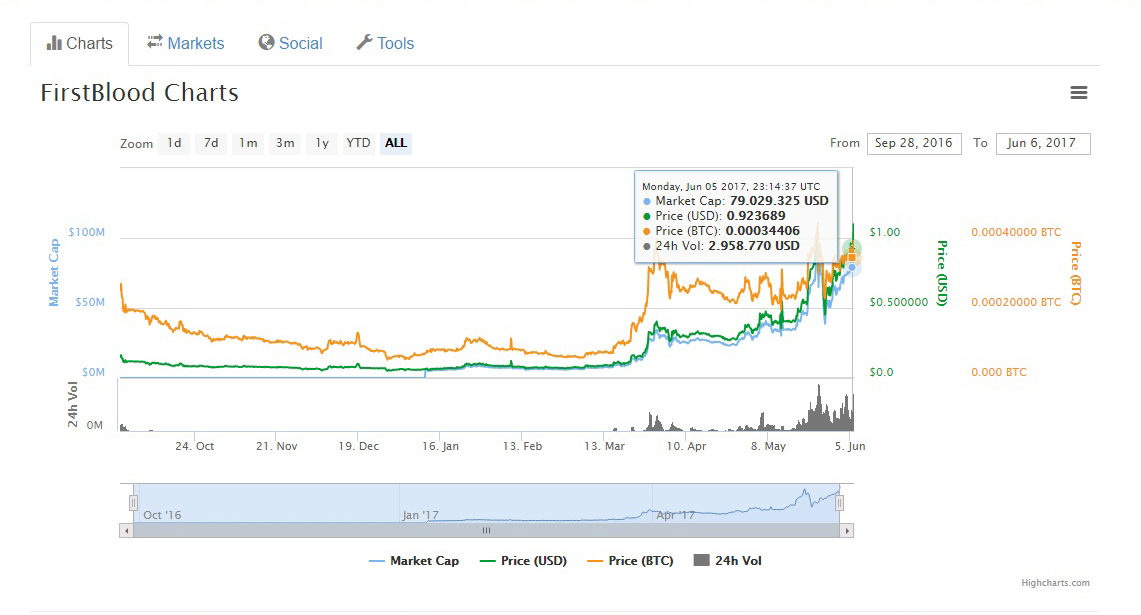The height and width of the screenshot is (615, 1141).
Task: Edit the From date field
Action: pyautogui.click(x=914, y=143)
